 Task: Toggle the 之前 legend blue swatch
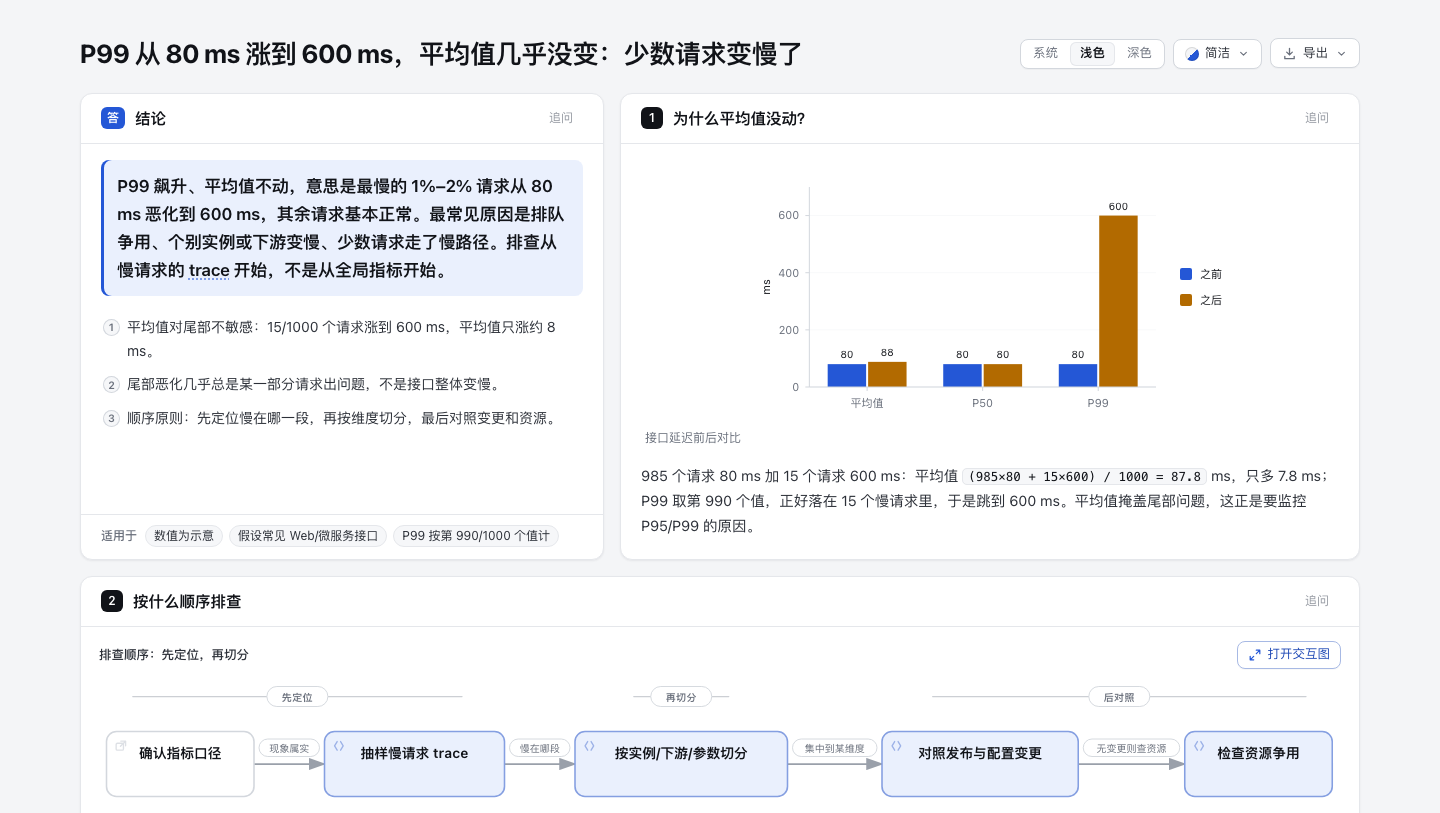click(1186, 274)
